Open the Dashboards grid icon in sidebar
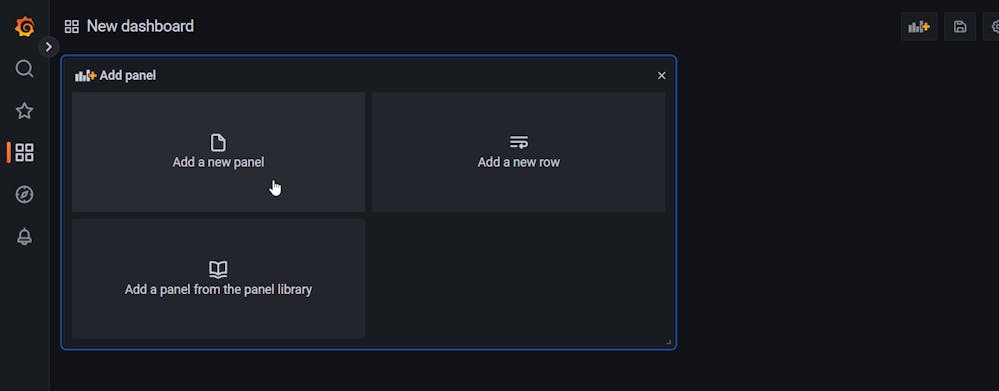The width and height of the screenshot is (999, 391). (24, 152)
